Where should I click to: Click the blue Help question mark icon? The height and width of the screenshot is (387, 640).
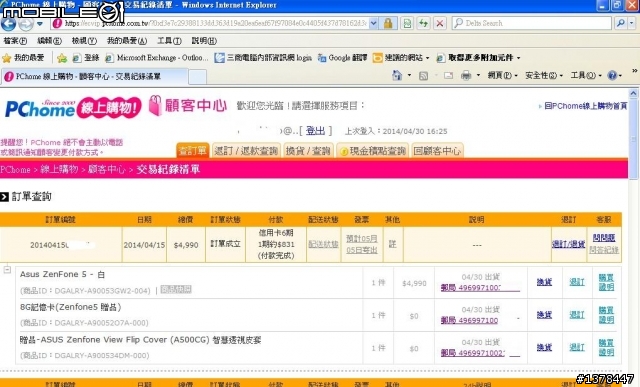(612, 76)
